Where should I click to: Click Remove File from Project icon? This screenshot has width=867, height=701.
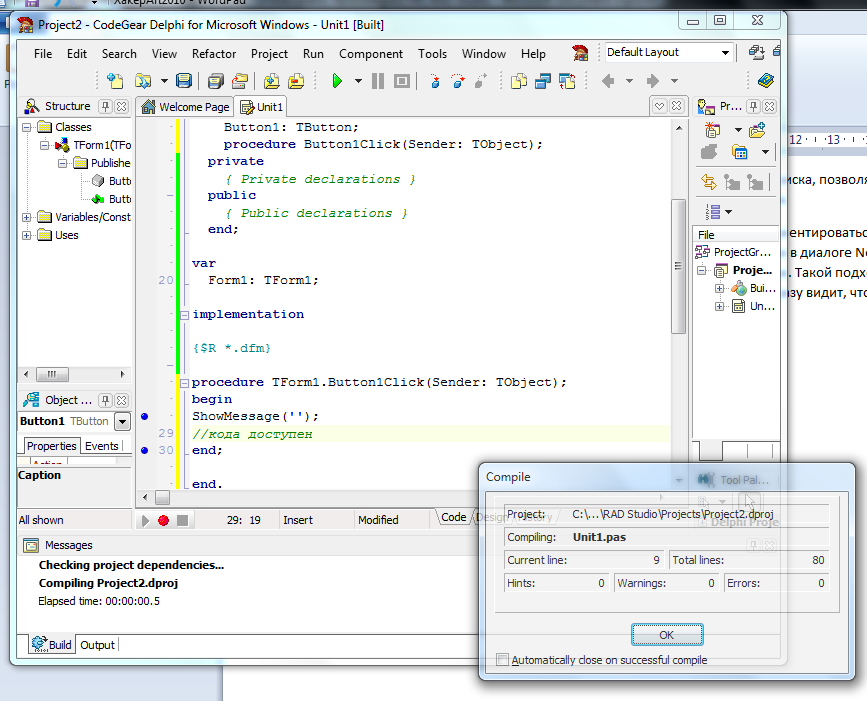[x=296, y=81]
